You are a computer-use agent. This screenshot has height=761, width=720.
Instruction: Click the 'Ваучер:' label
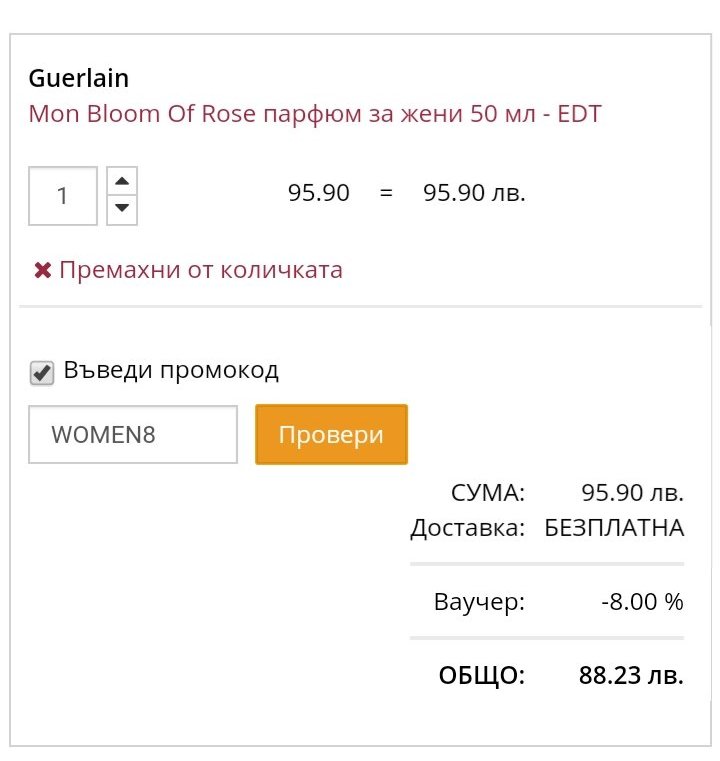pos(479,602)
